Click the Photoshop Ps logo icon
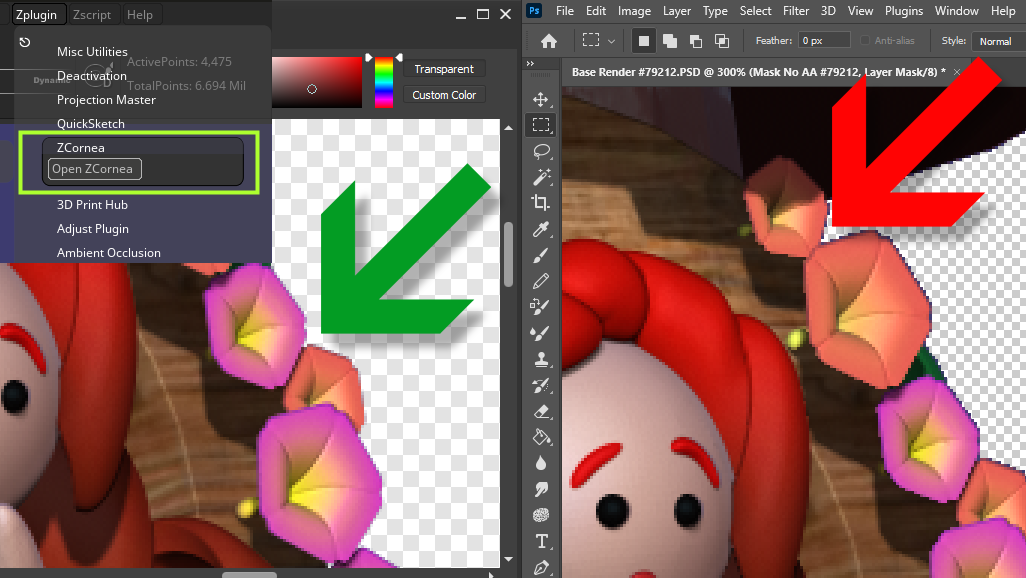Image resolution: width=1026 pixels, height=578 pixels. click(x=535, y=10)
